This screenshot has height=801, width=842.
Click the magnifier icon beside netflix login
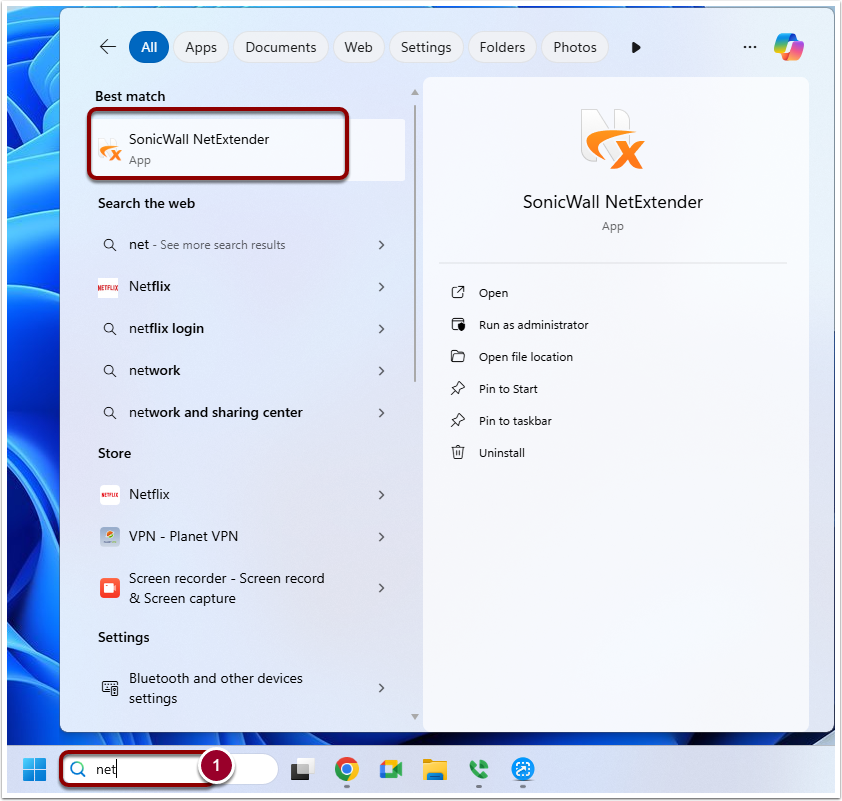[110, 329]
